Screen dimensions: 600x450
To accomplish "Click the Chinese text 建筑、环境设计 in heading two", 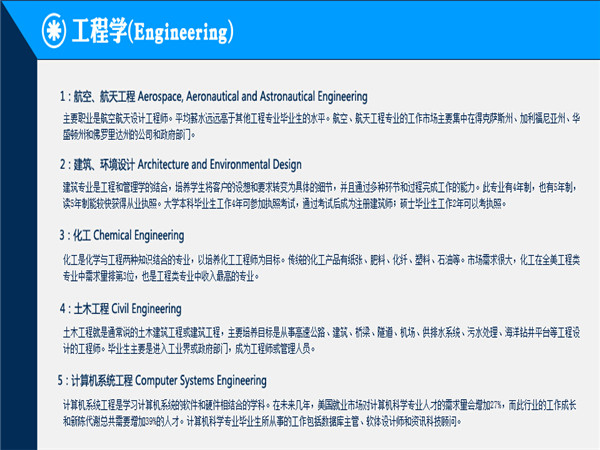I will tap(100, 164).
